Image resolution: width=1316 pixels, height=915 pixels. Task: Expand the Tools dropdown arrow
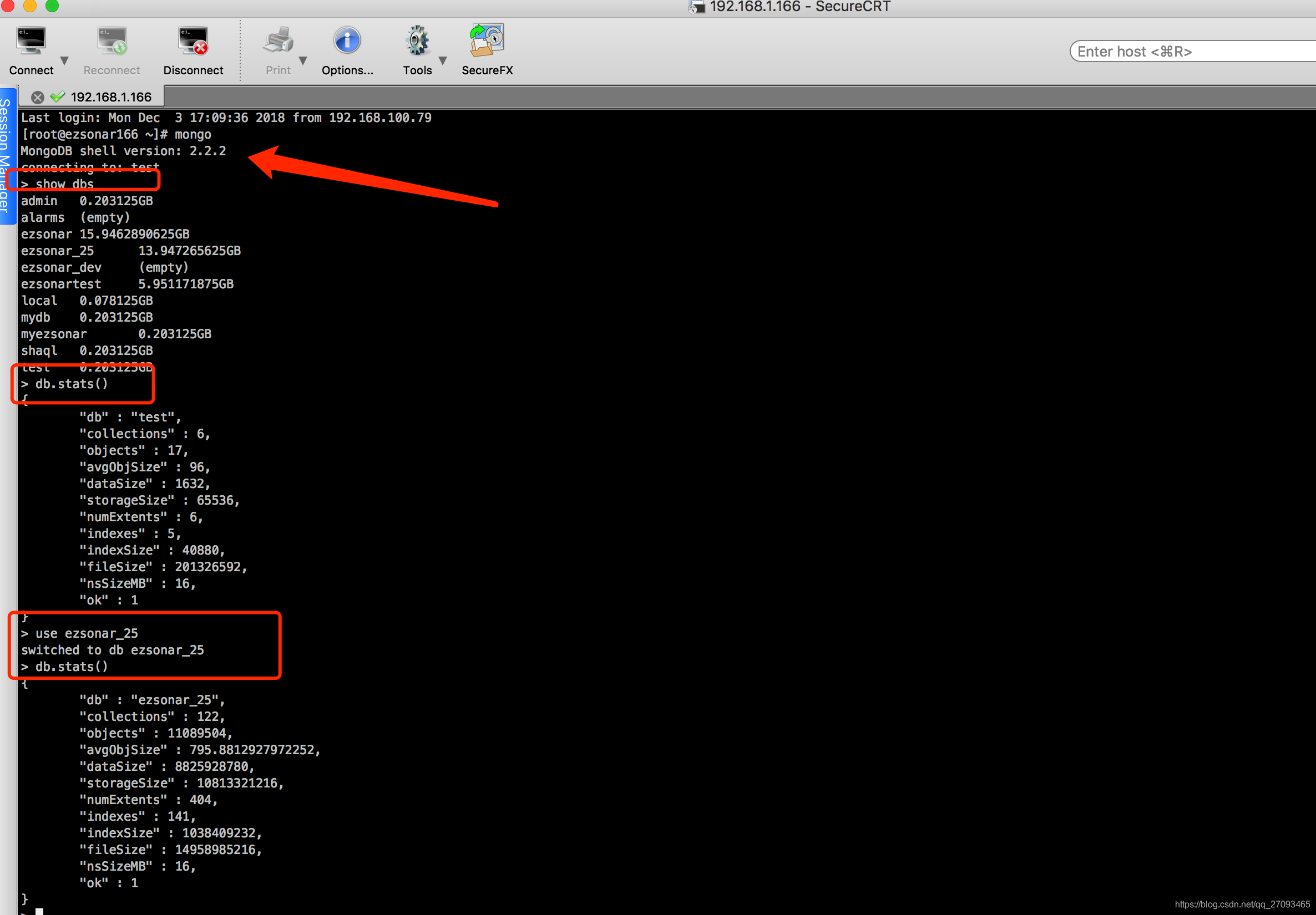pyautogui.click(x=443, y=60)
